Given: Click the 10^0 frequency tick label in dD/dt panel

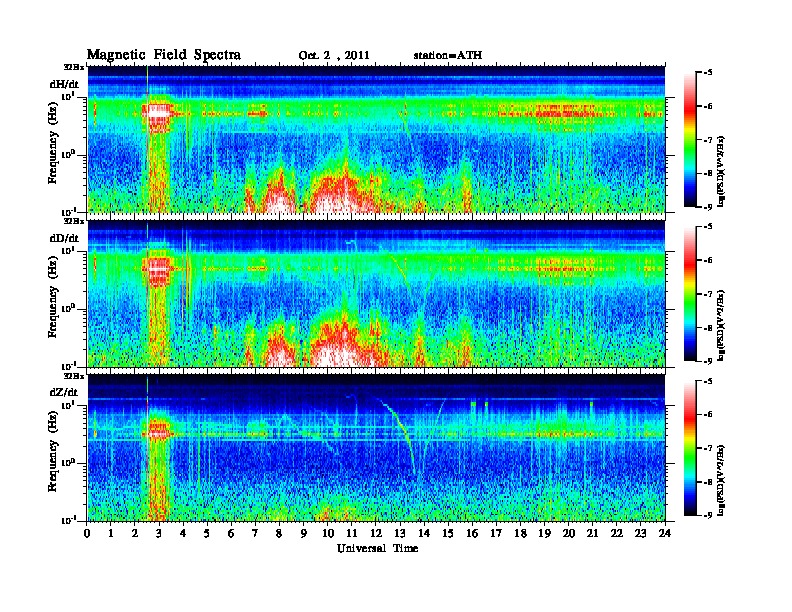Looking at the screenshot, I should click(x=69, y=308).
